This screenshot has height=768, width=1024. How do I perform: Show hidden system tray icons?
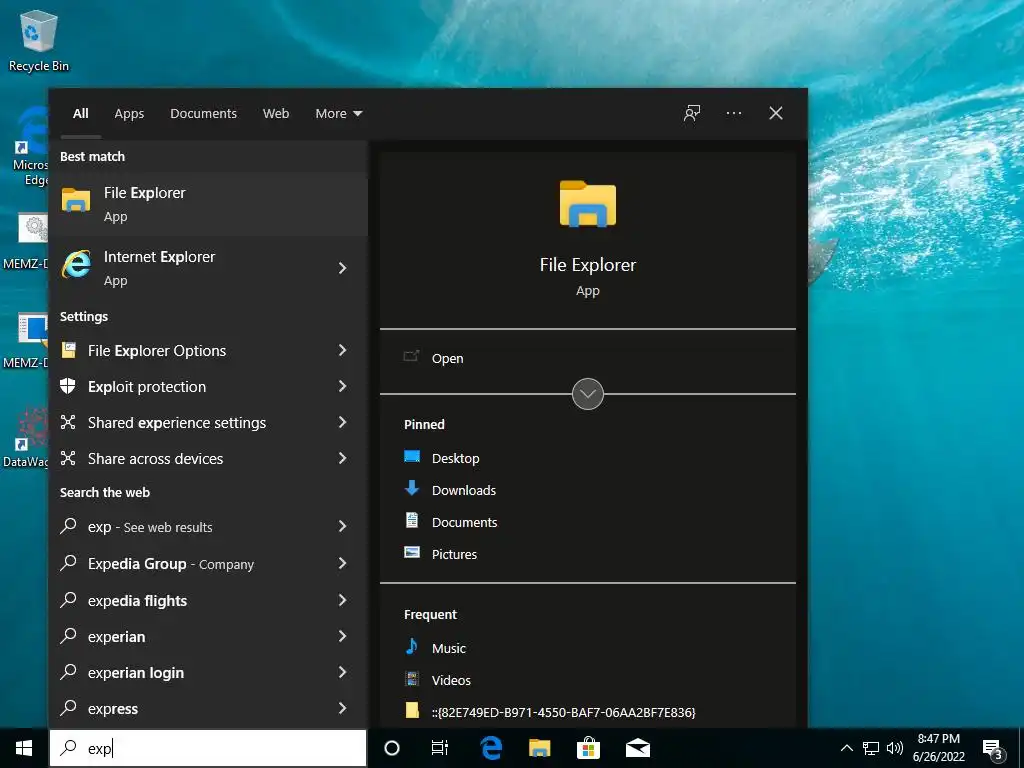[846, 748]
